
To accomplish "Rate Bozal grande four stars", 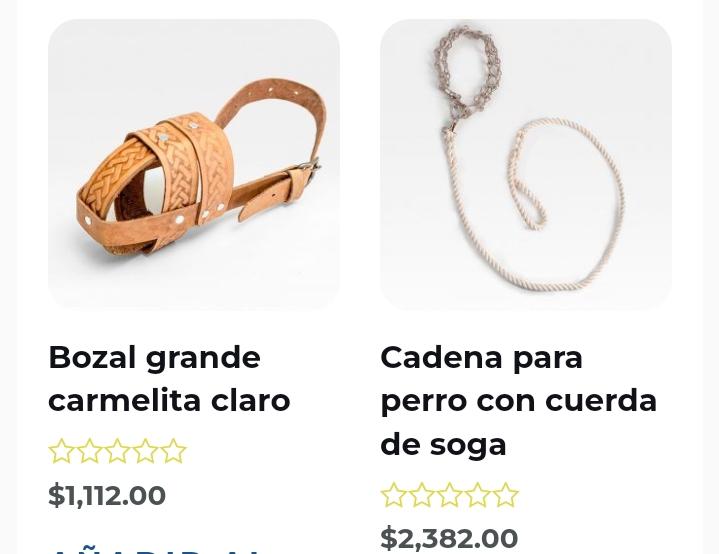I will tap(145, 451).
